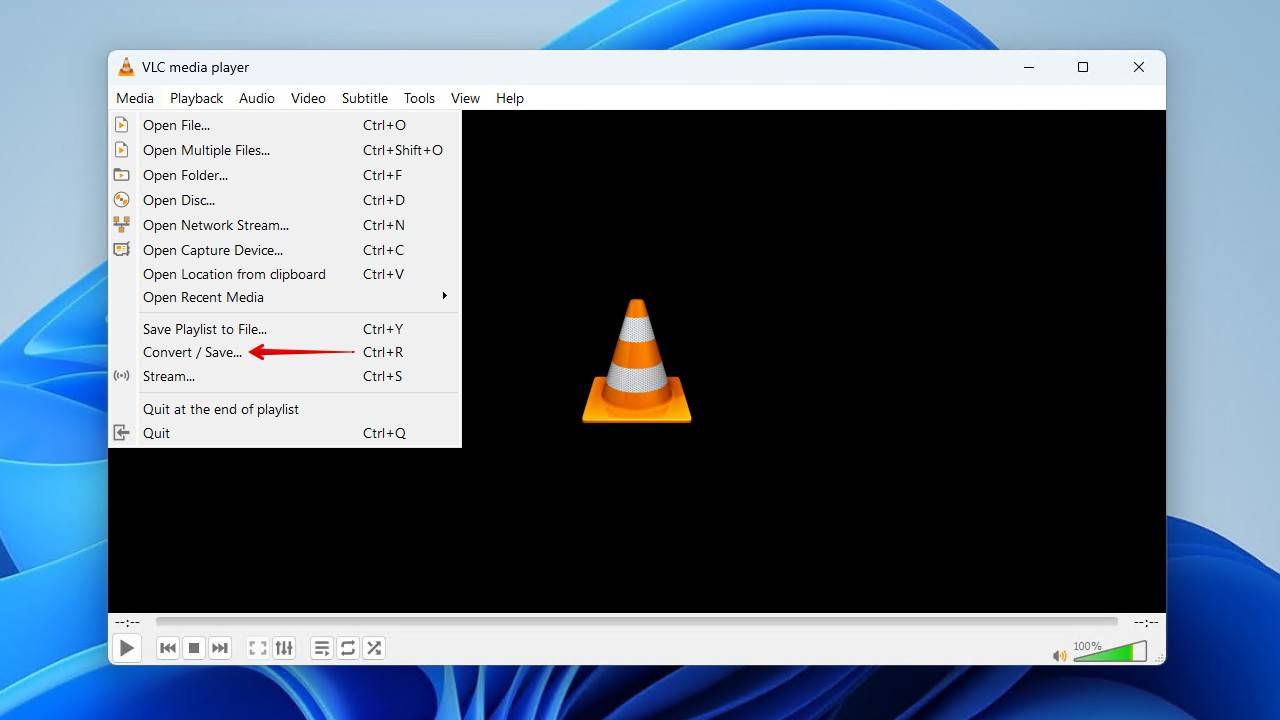Expand the Open Recent Media submenu arrow
This screenshot has width=1280, height=720.
click(445, 296)
